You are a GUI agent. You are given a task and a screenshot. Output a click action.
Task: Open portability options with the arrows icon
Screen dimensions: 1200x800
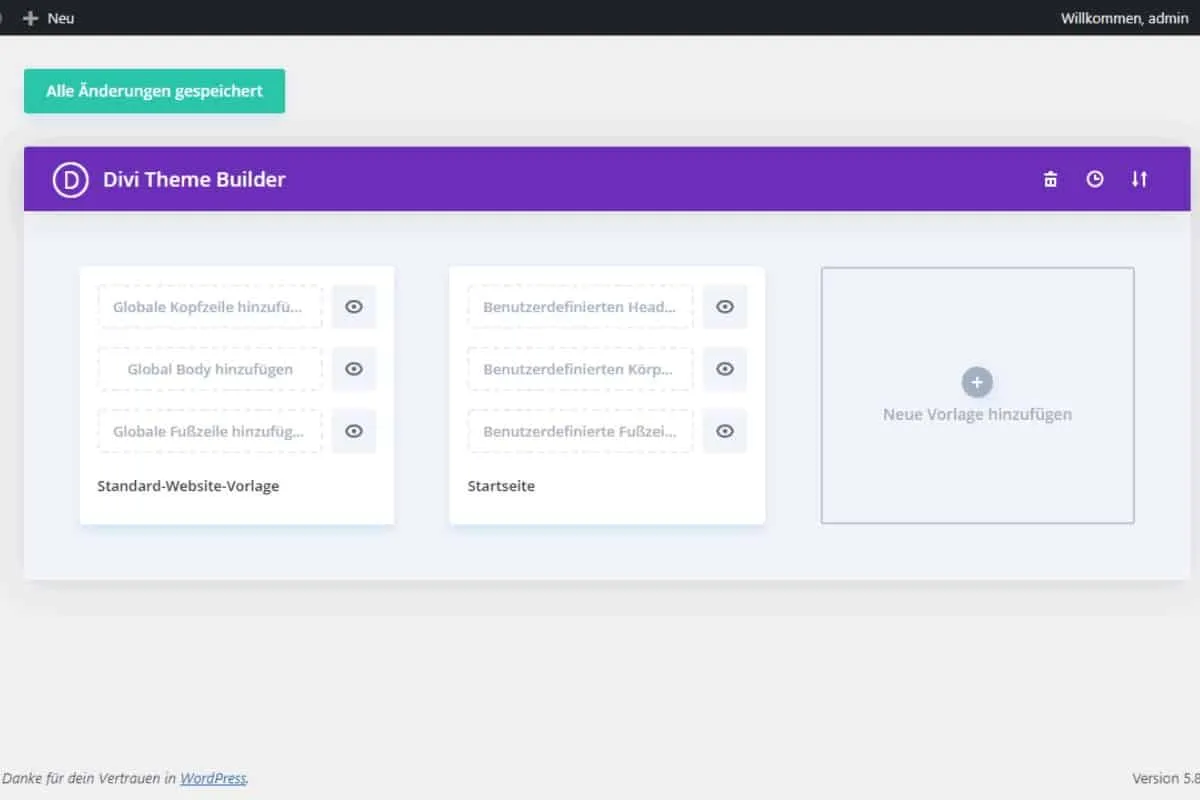[x=1139, y=179]
